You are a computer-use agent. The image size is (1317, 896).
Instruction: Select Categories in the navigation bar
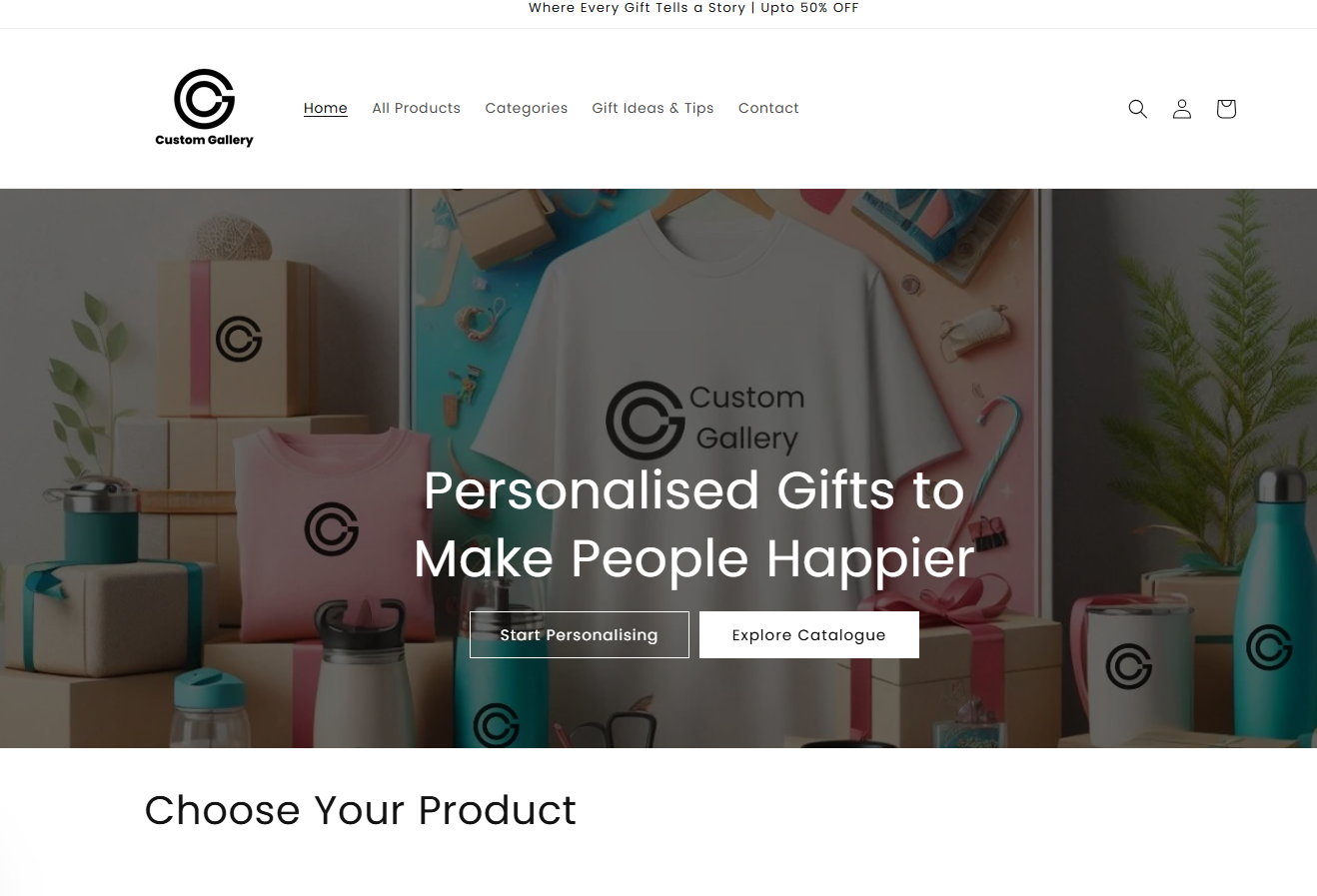pos(527,108)
